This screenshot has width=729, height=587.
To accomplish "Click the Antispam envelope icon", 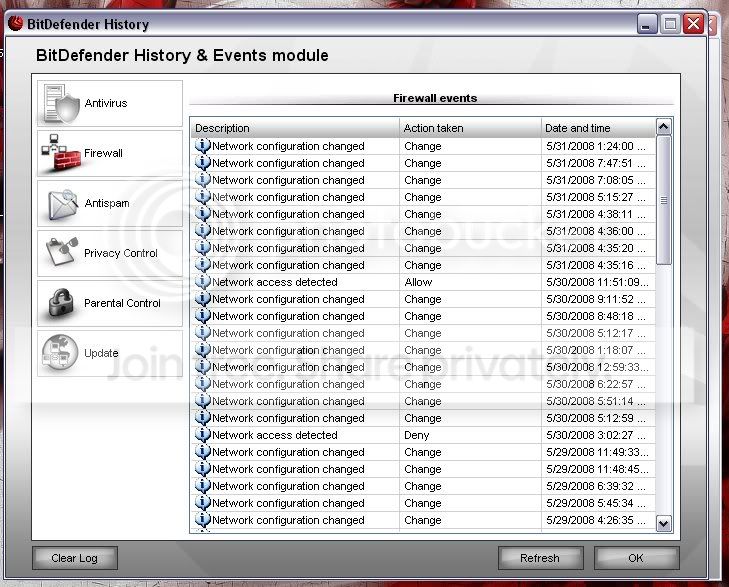I will pyautogui.click(x=61, y=204).
